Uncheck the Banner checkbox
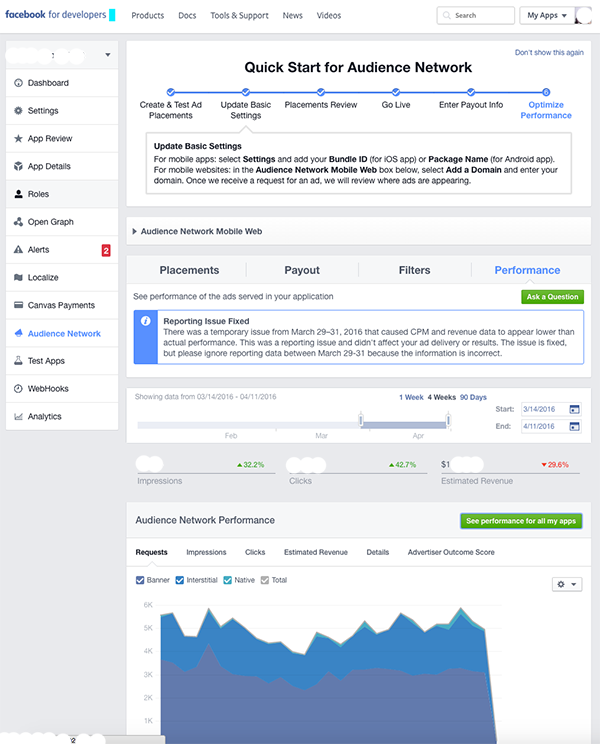Image resolution: width=600 pixels, height=744 pixels. [140, 580]
